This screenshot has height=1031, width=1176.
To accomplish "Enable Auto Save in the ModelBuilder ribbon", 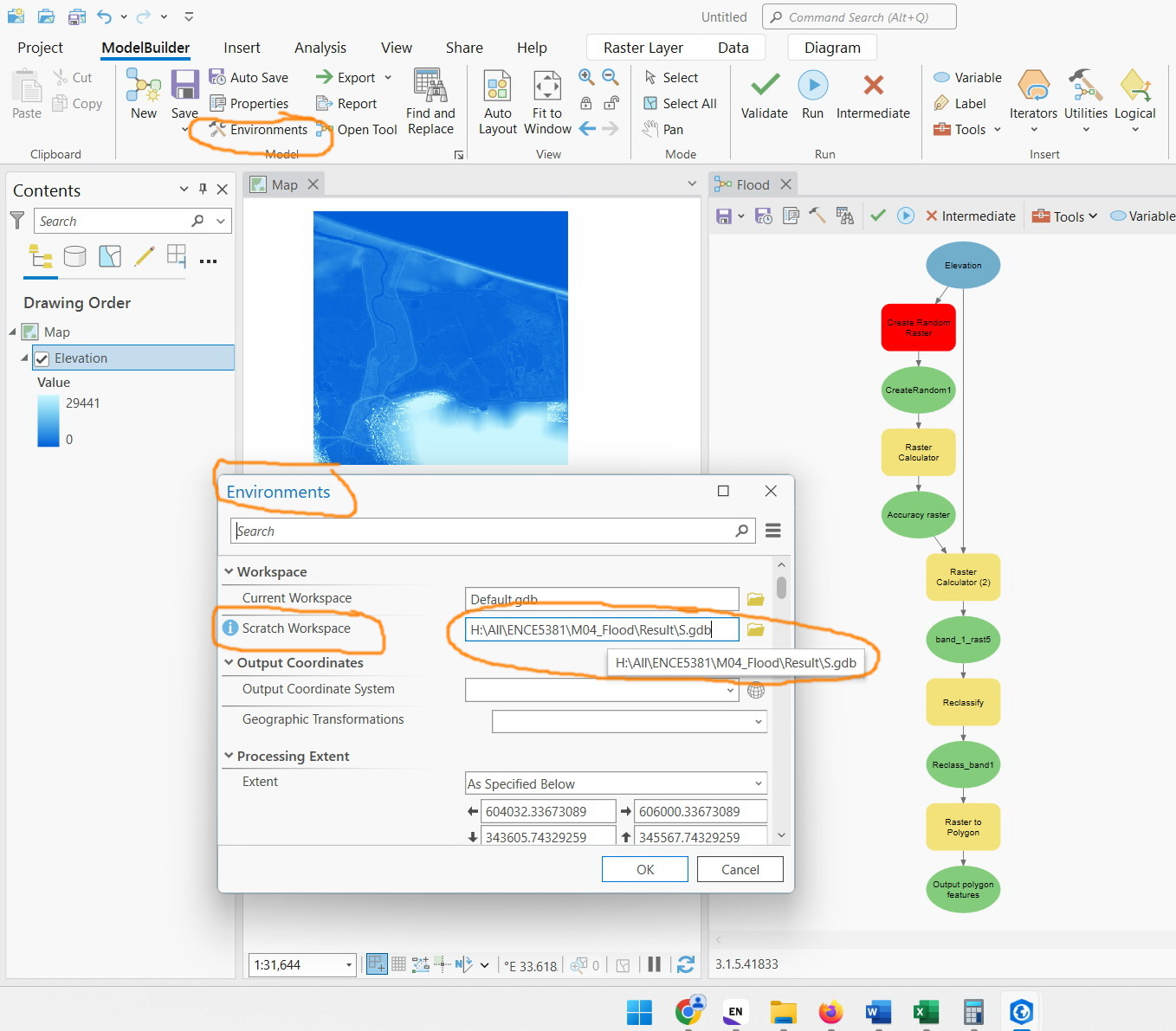I will click(x=251, y=77).
